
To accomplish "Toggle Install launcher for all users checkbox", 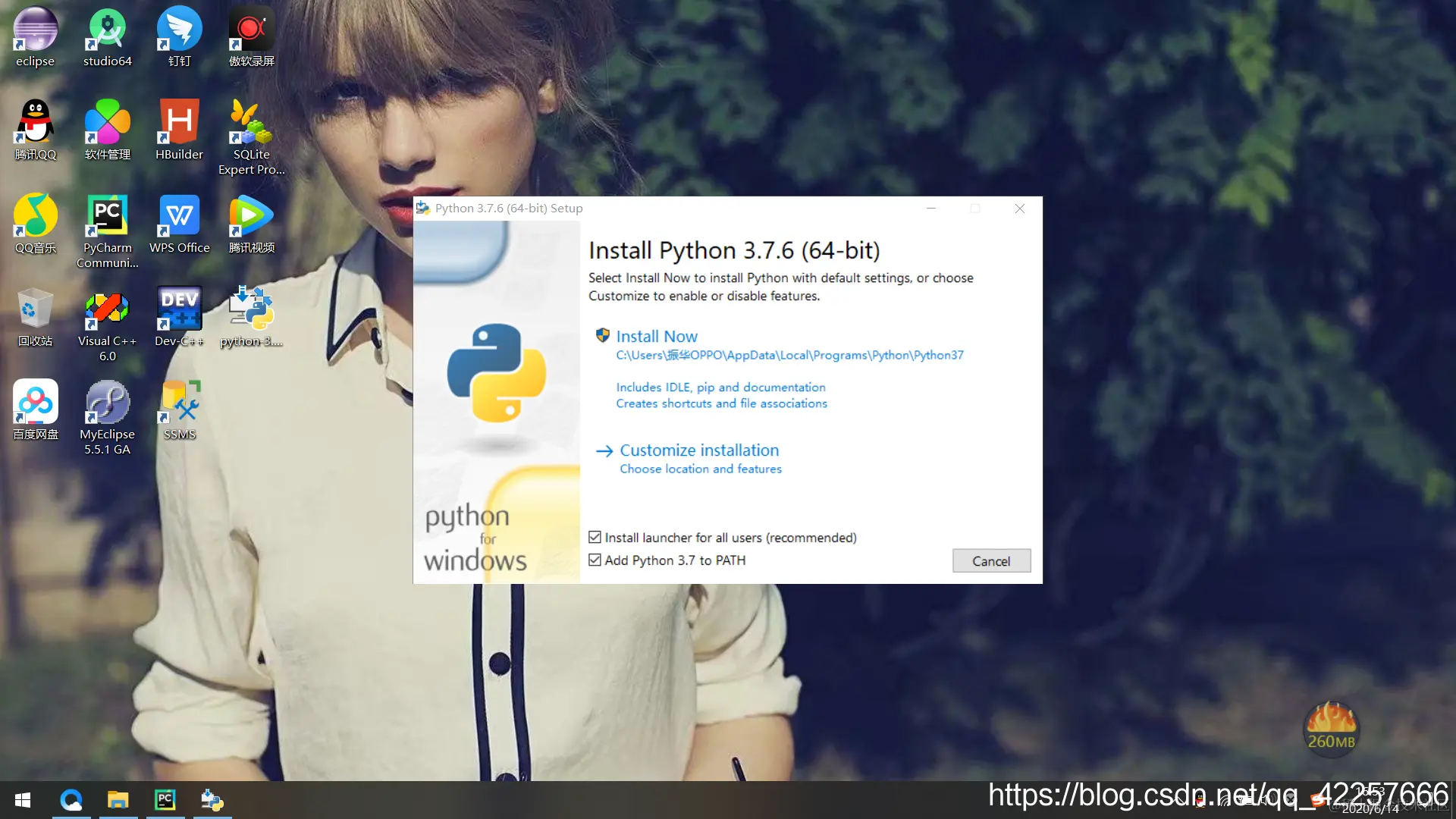I will click(595, 538).
